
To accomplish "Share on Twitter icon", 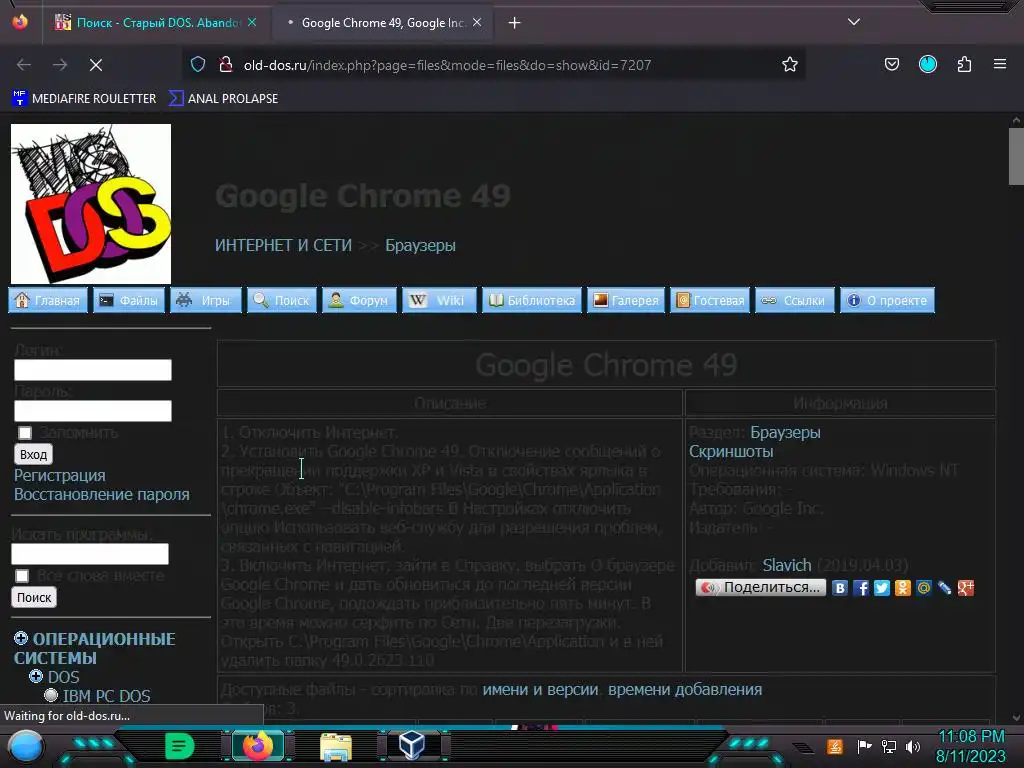I will (x=882, y=588).
